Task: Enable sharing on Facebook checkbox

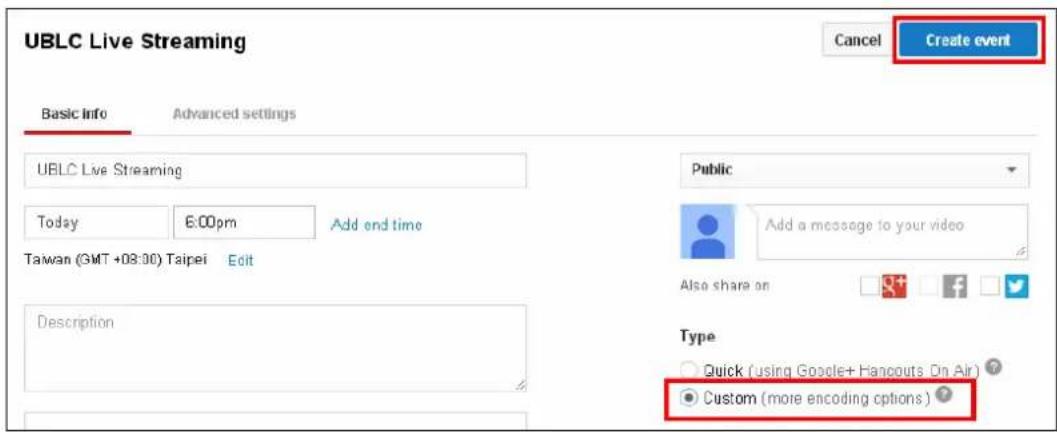Action: pos(930,286)
